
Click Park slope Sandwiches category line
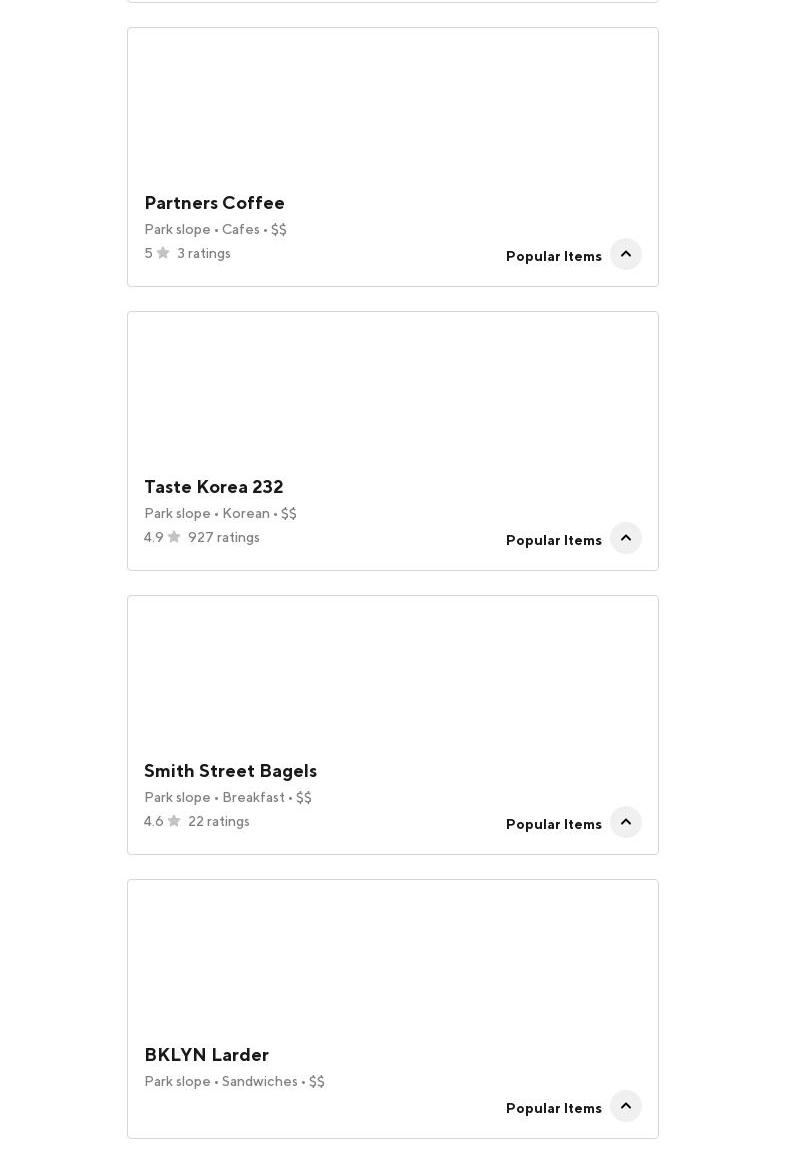point(234,1081)
